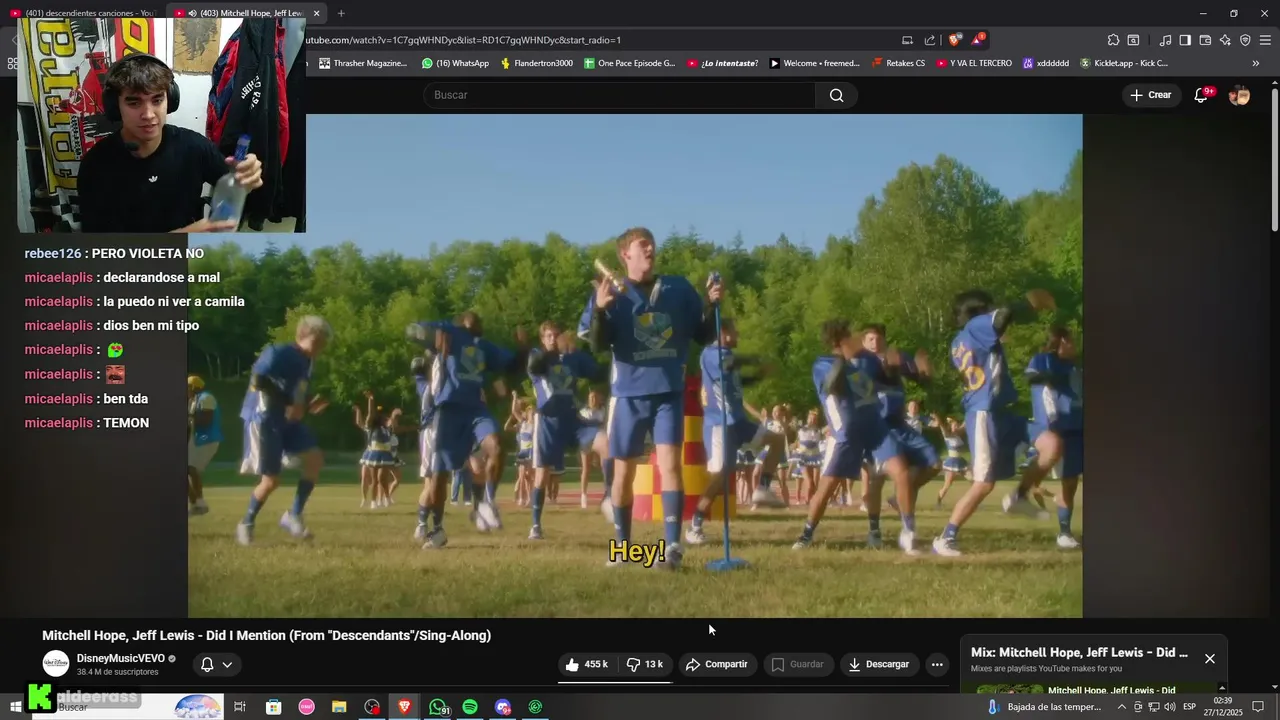Open the browser hamburger menu
This screenshot has height=720, width=1280.
(1265, 40)
